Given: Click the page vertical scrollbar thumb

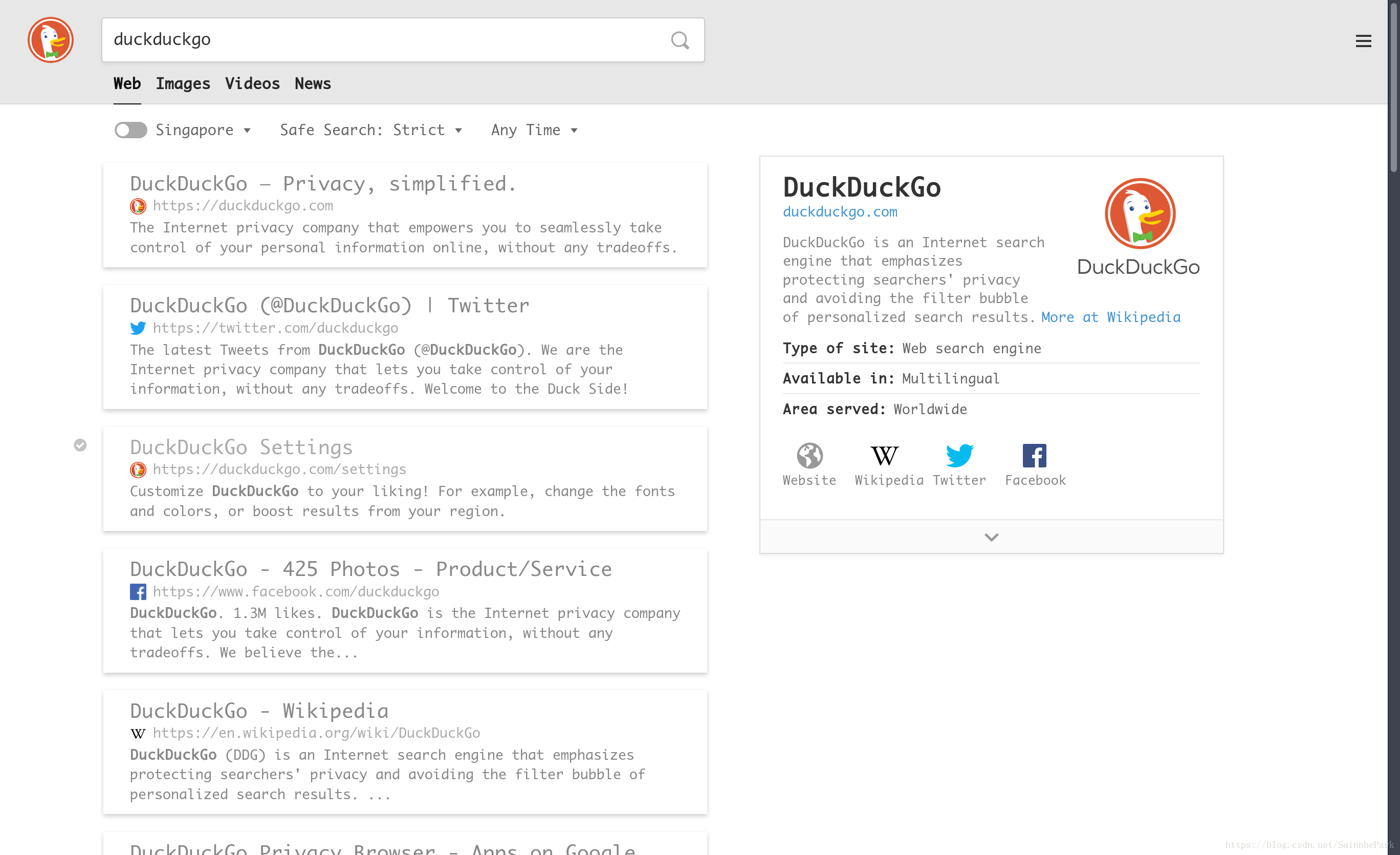Looking at the screenshot, I should [1393, 85].
